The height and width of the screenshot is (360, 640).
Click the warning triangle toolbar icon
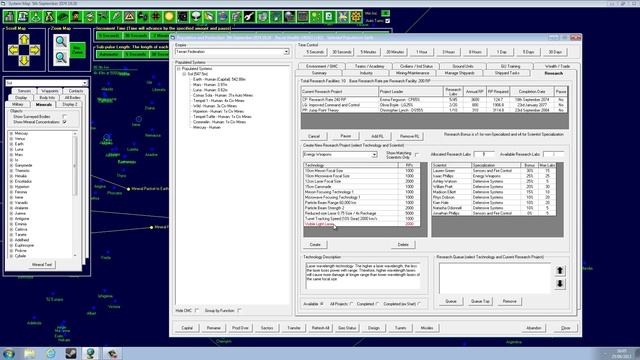point(129,17)
